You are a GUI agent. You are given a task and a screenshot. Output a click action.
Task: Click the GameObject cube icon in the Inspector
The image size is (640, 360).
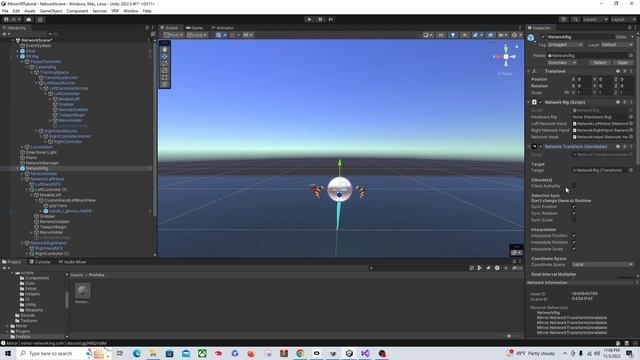(x=531, y=38)
